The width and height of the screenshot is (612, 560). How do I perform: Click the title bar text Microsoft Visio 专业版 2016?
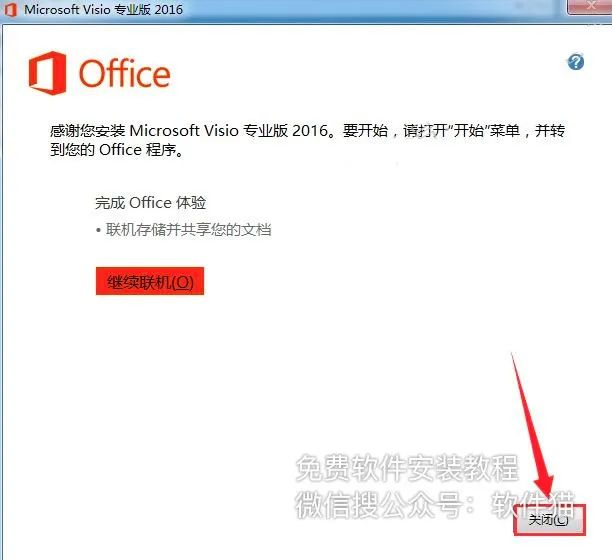103,9
